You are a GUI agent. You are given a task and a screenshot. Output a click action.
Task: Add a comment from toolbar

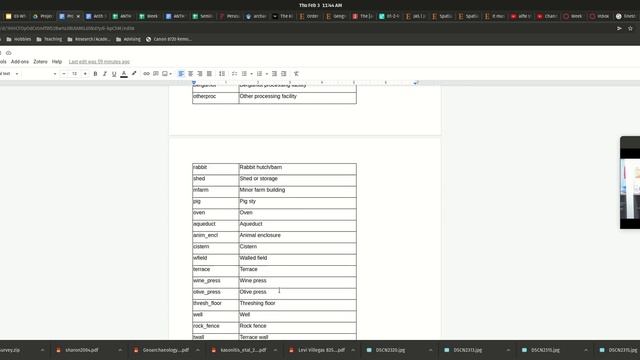156,74
